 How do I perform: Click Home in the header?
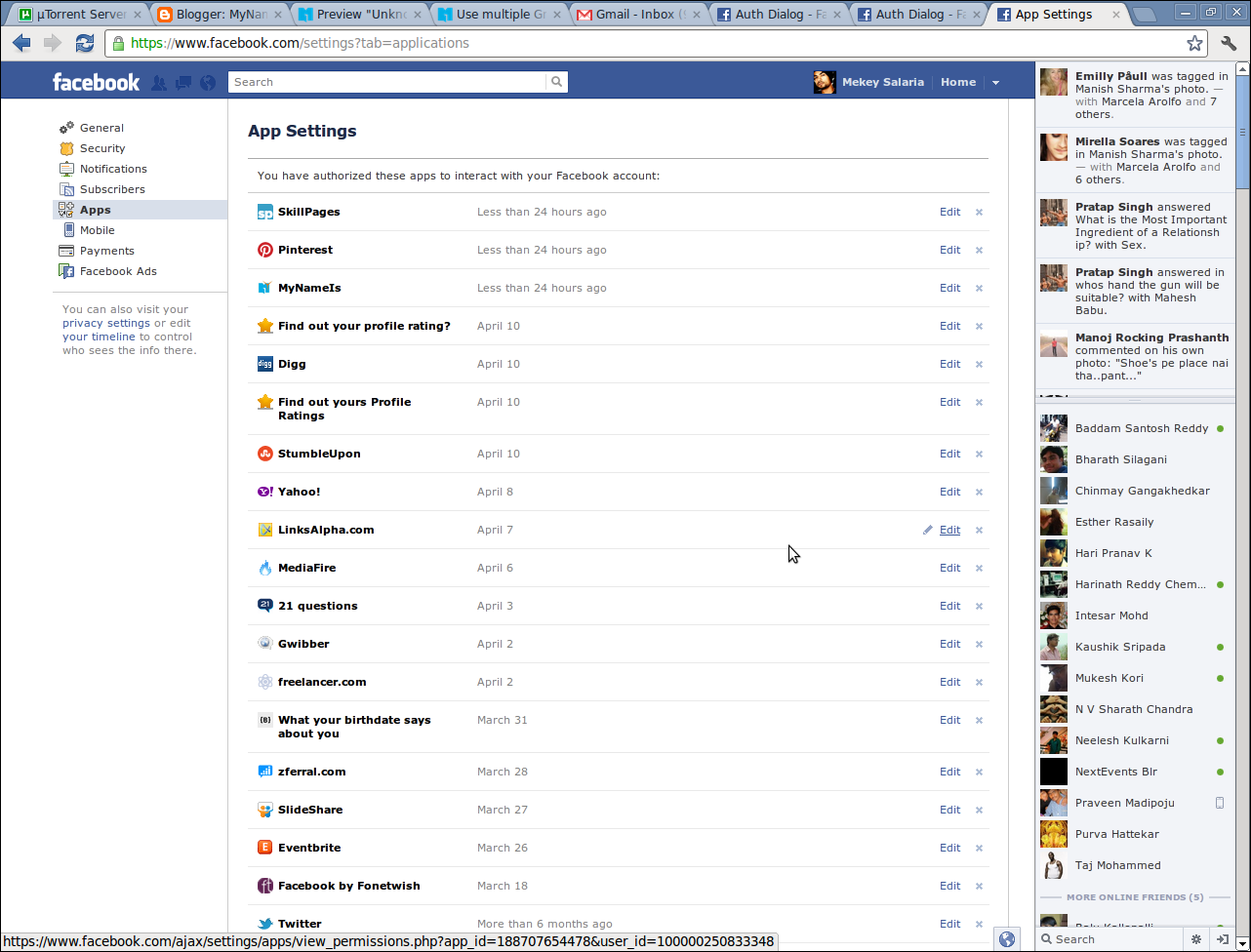click(x=958, y=82)
